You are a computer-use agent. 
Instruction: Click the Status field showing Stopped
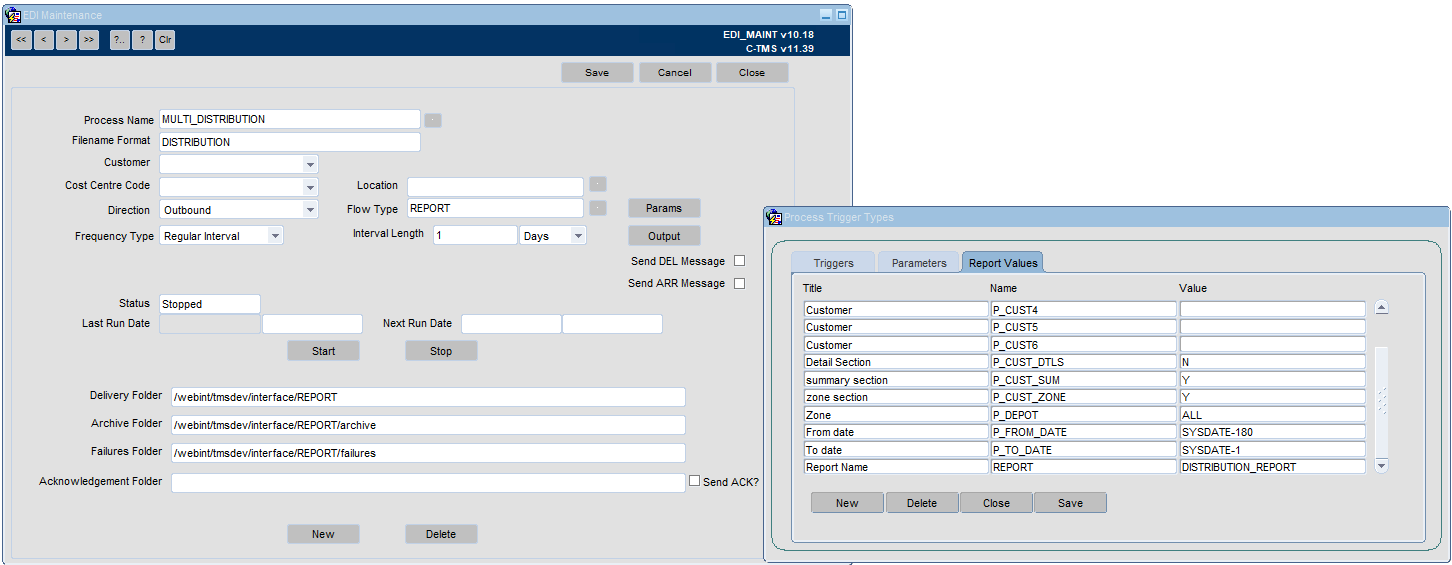pyautogui.click(x=210, y=304)
